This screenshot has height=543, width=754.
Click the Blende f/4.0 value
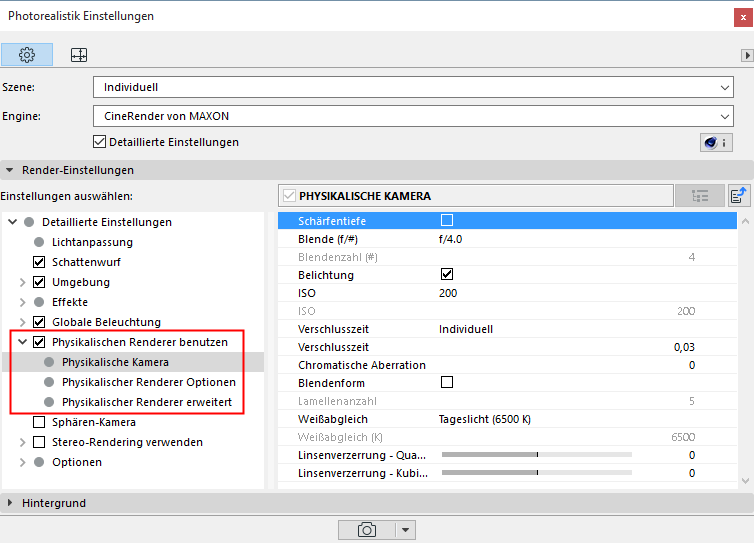451,239
